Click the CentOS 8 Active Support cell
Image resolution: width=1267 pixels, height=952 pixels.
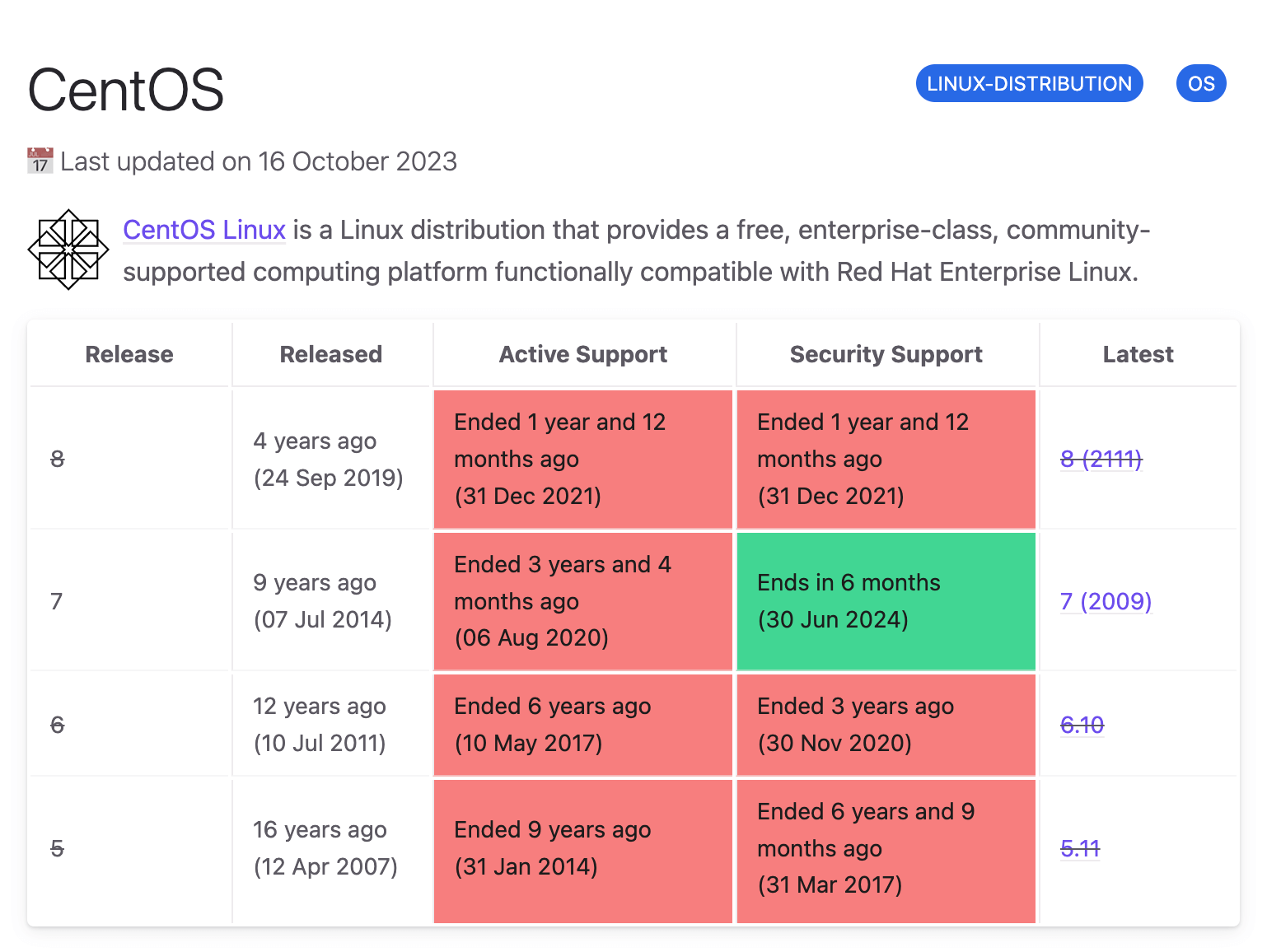[x=583, y=459]
